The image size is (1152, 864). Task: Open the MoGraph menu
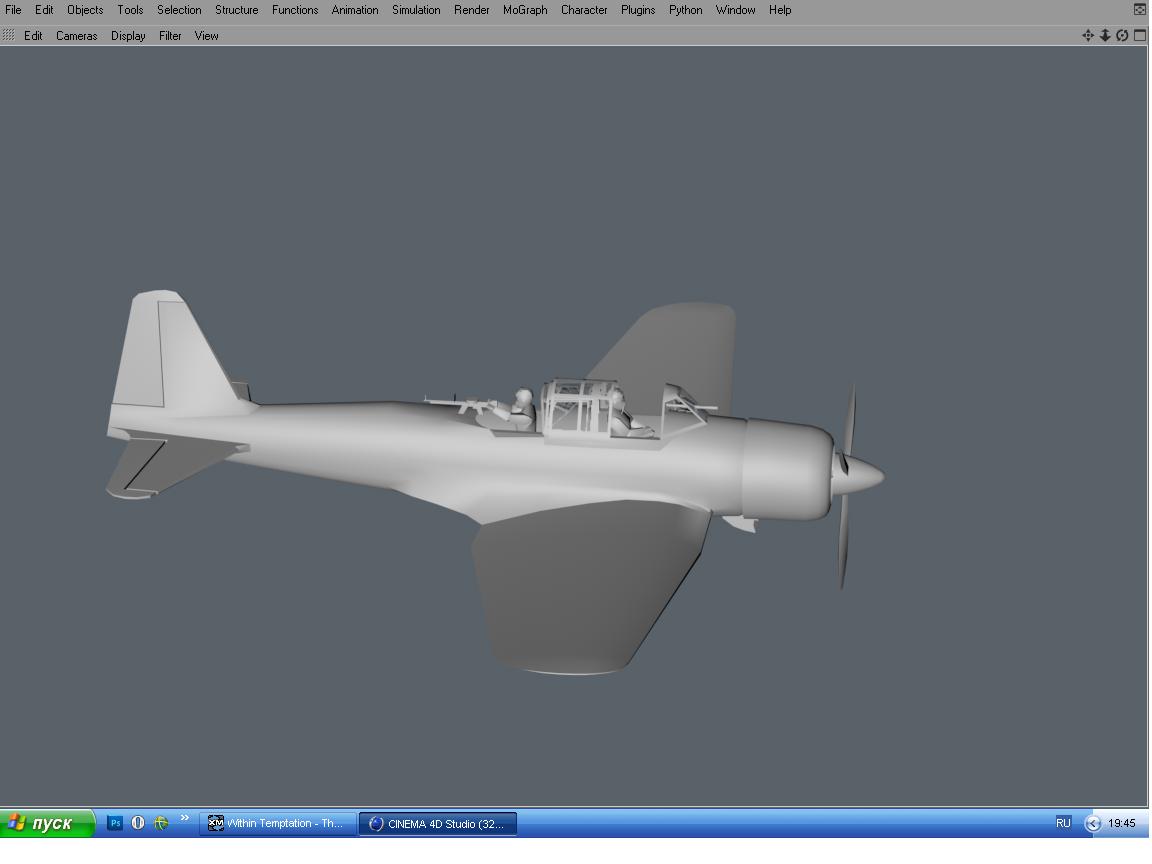[525, 10]
